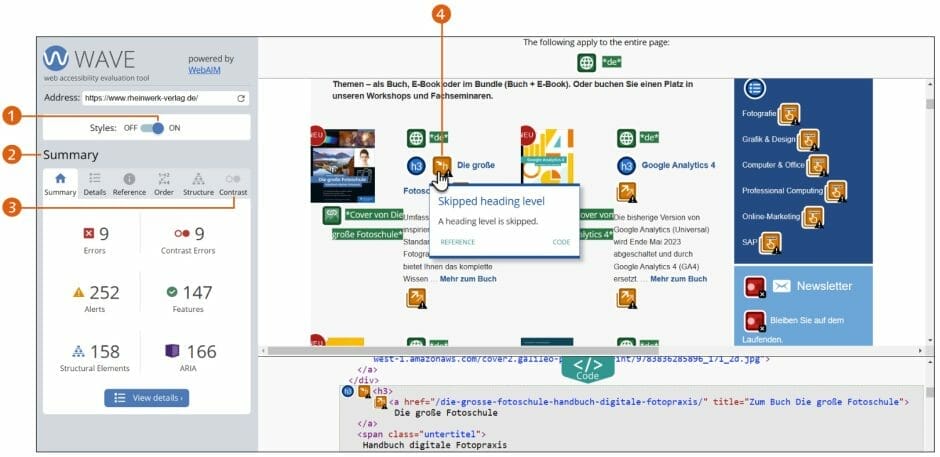Click the Die große Fotoschule book cover
The width and height of the screenshot is (940, 457).
[342, 166]
